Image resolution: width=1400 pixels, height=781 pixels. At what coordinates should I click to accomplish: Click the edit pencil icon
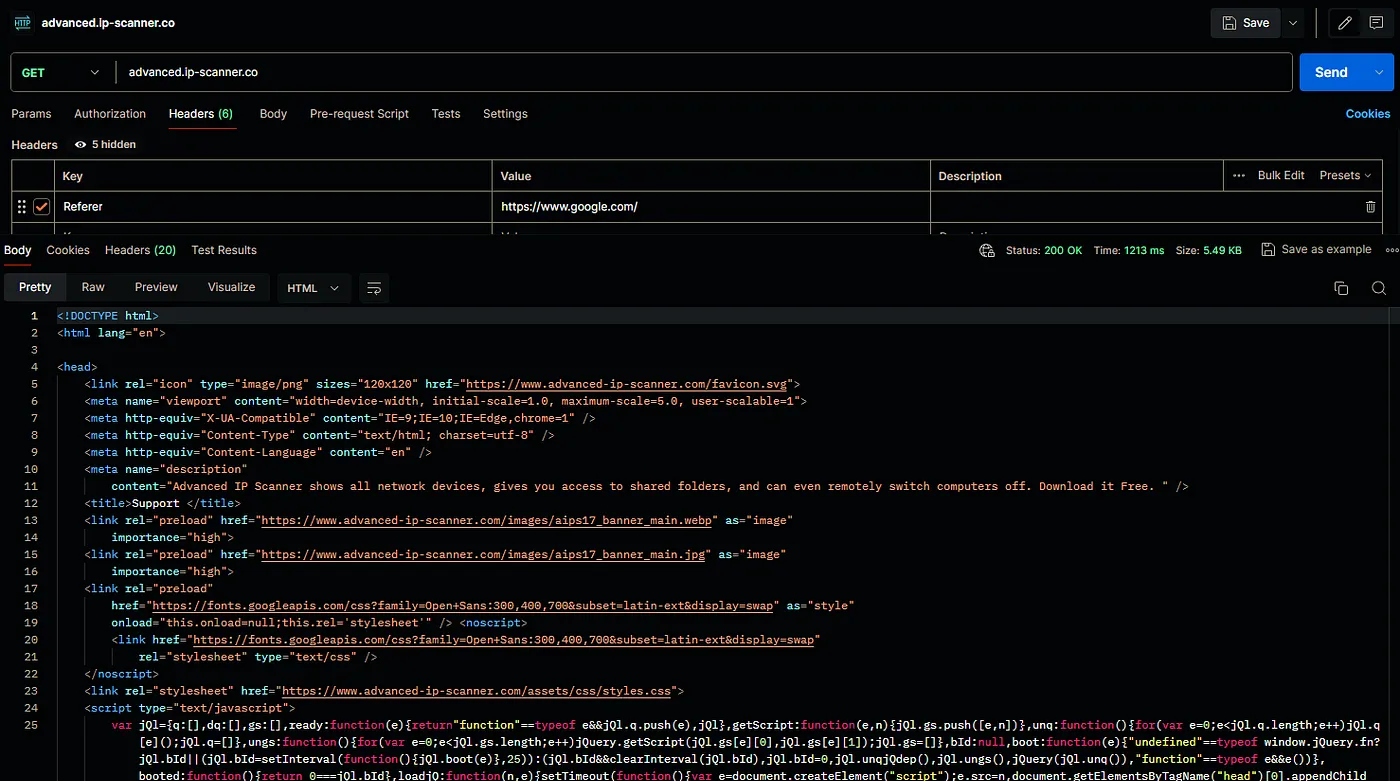[x=1345, y=23]
